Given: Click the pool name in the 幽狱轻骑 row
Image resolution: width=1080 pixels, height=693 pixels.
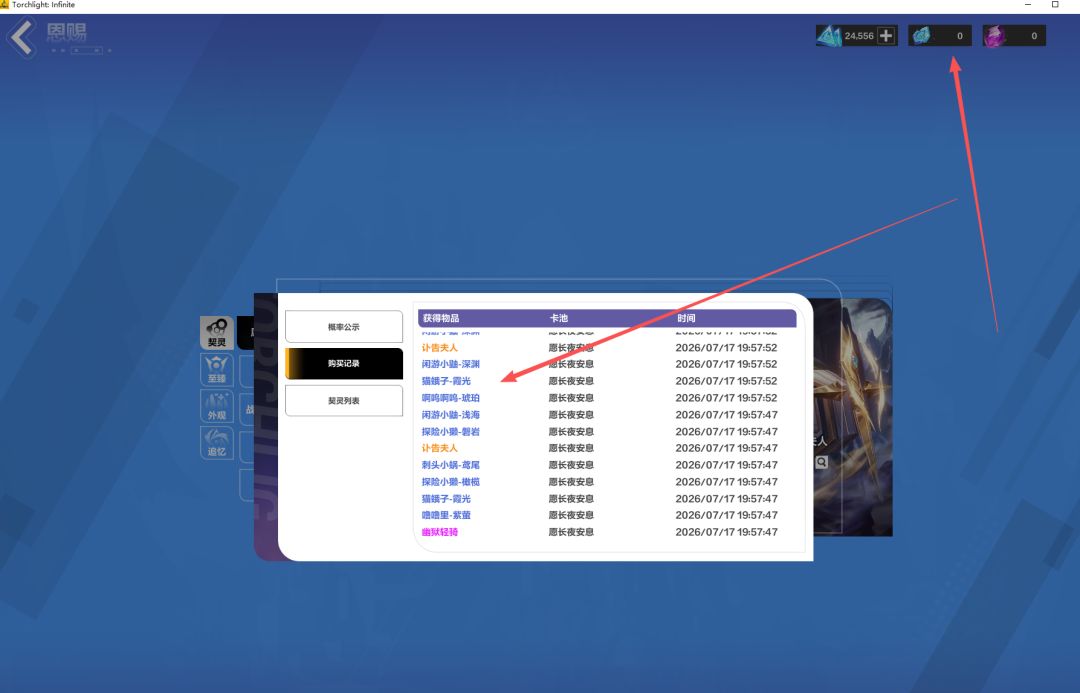Looking at the screenshot, I should click(x=571, y=532).
